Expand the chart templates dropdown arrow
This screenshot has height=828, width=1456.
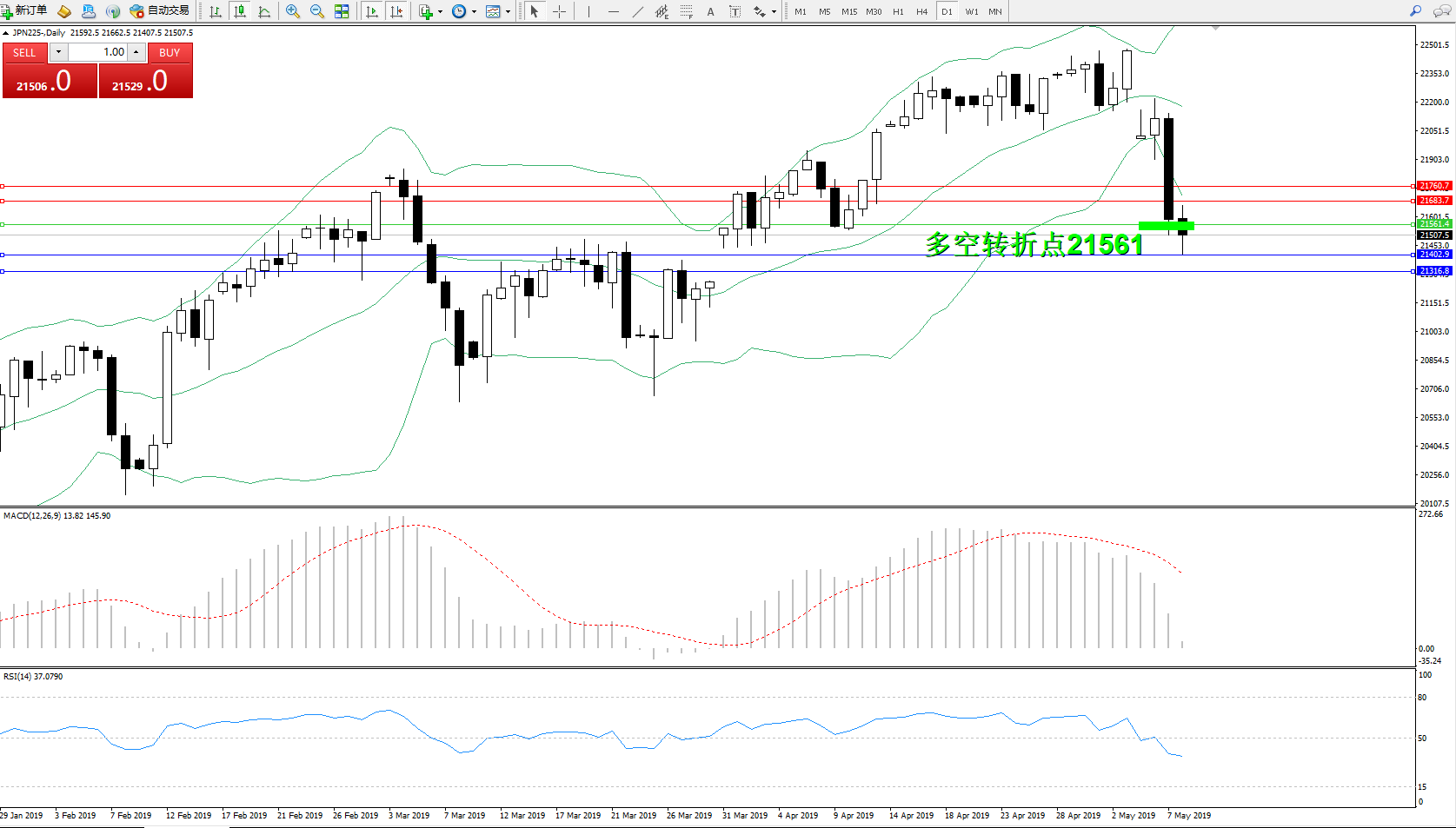coord(508,12)
